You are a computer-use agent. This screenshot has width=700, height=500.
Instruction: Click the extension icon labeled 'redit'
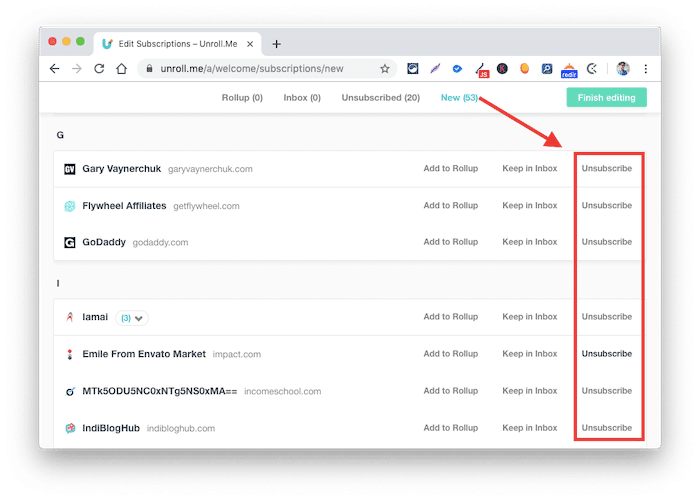(x=569, y=71)
